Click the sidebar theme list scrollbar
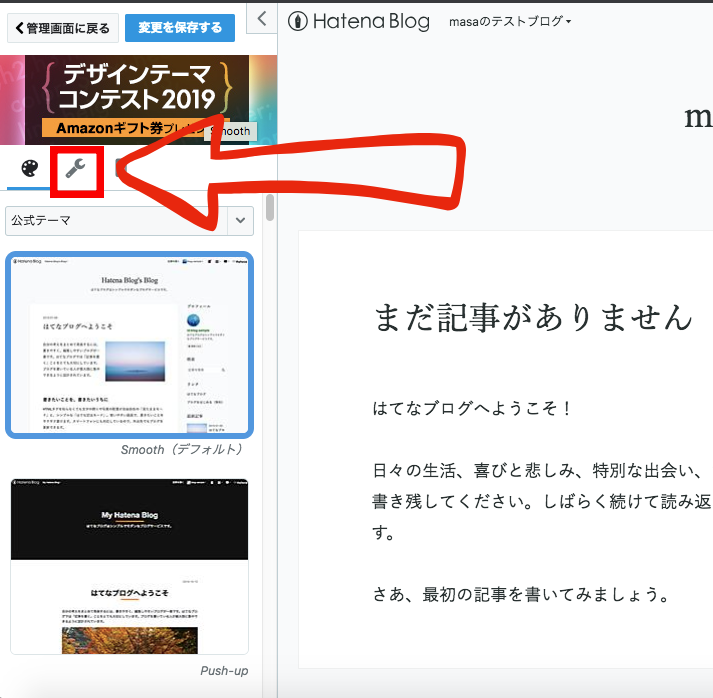Image resolution: width=713 pixels, height=698 pixels. click(x=270, y=208)
